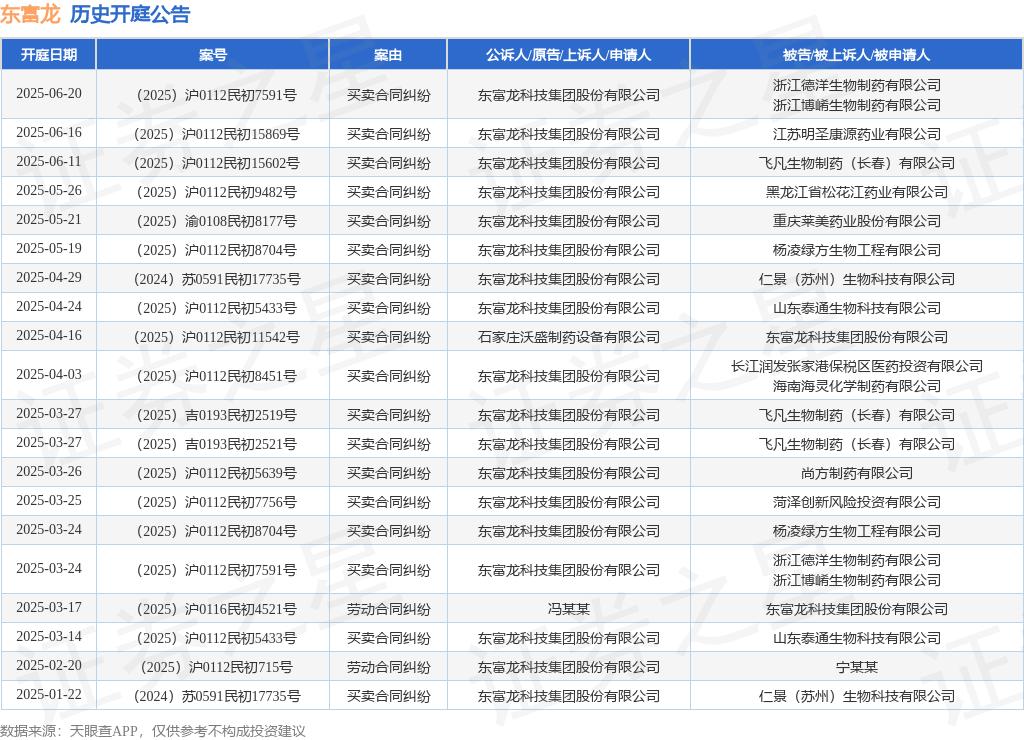Select the date cell 2025-04-29
1024x740 pixels.
tap(49, 278)
